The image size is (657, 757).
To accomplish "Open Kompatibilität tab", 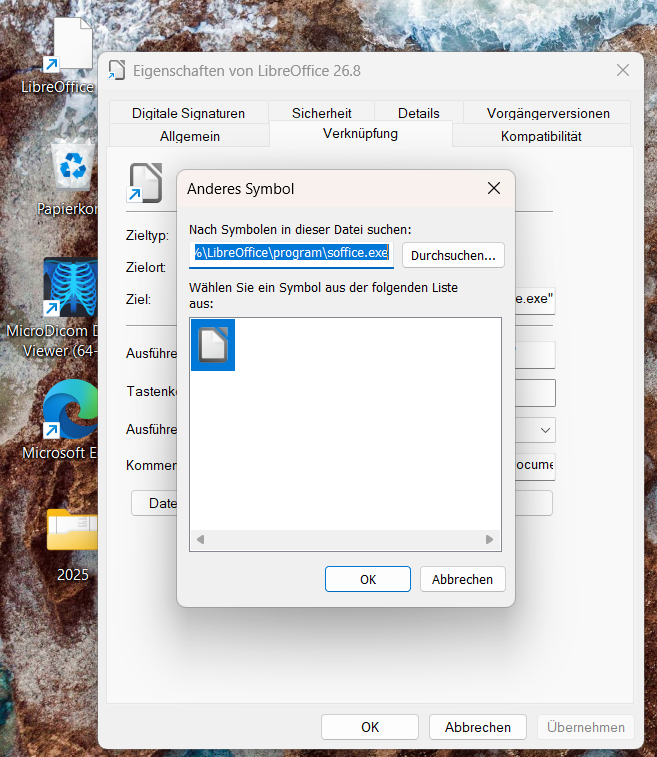I will (541, 136).
